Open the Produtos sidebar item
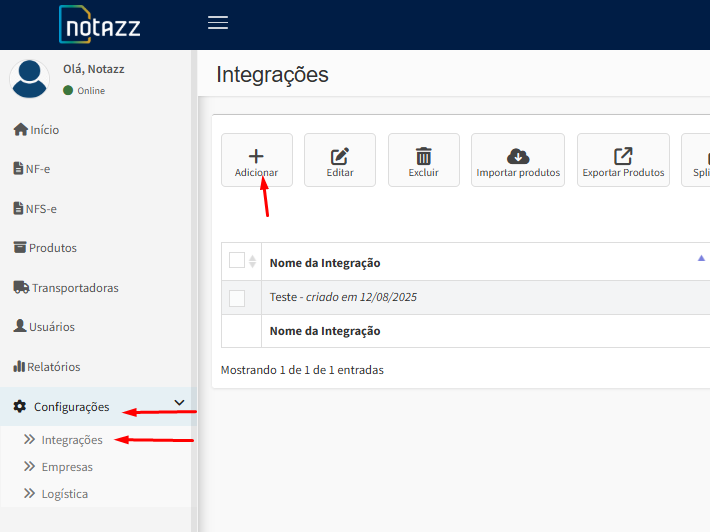 click(52, 248)
